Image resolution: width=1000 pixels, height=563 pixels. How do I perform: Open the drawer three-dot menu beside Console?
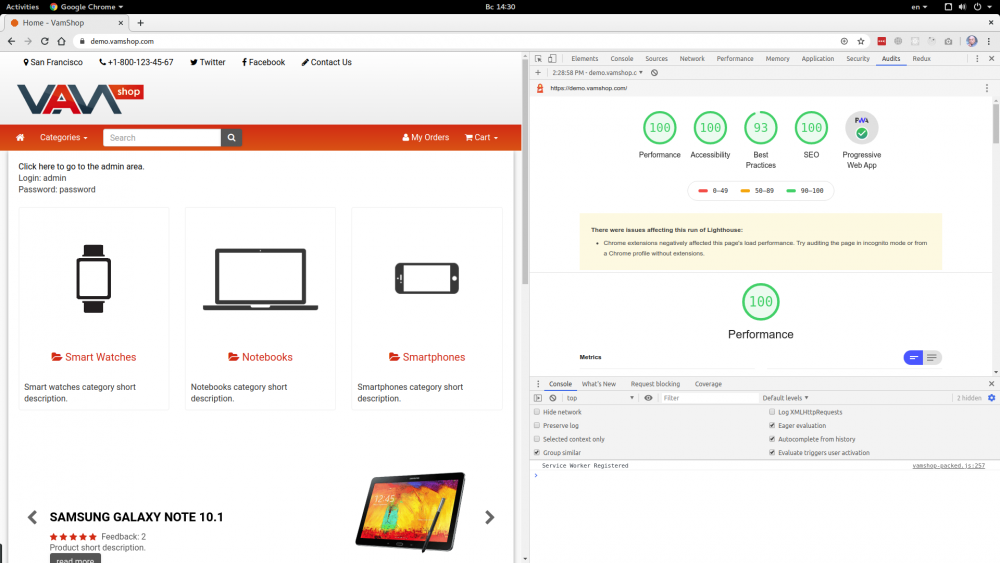coord(538,384)
